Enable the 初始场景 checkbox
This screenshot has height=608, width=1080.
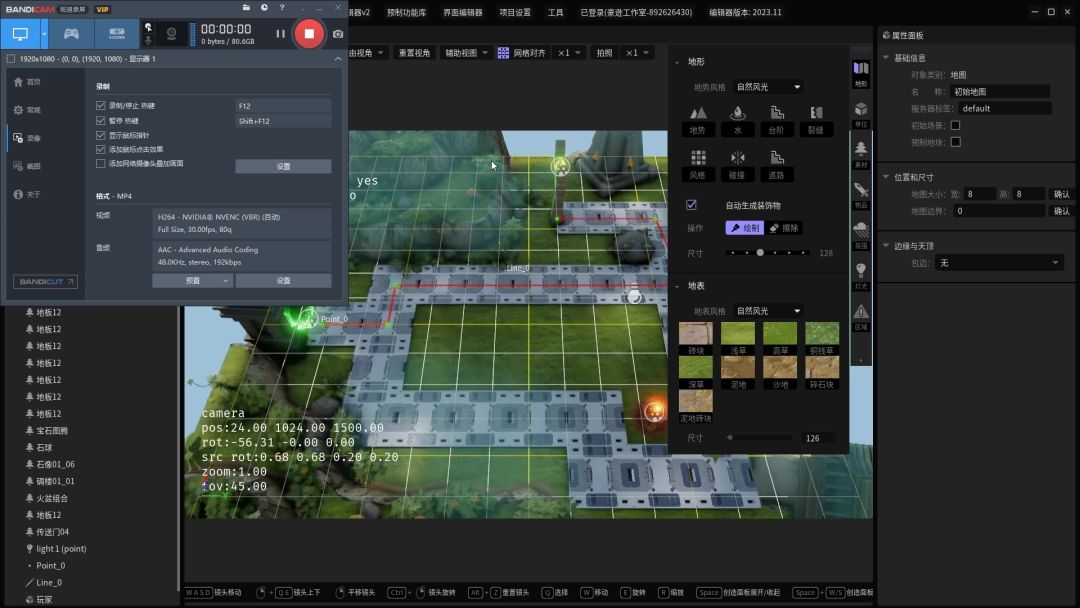(955, 125)
